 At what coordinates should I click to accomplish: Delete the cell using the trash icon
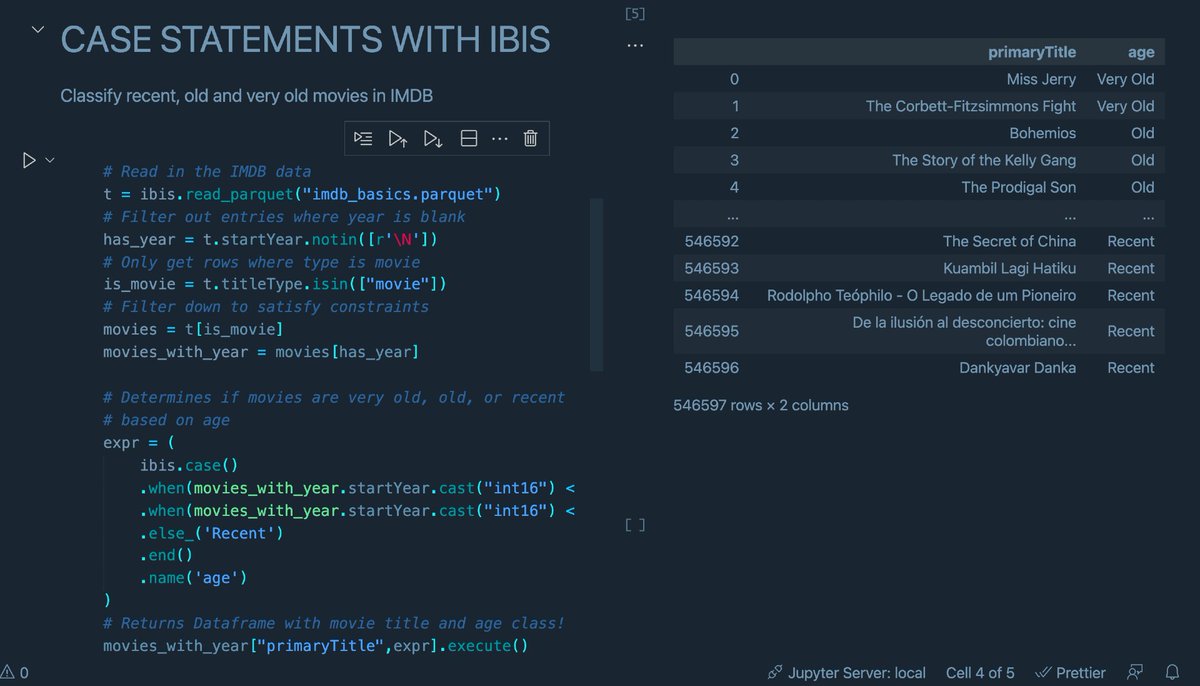[x=530, y=138]
